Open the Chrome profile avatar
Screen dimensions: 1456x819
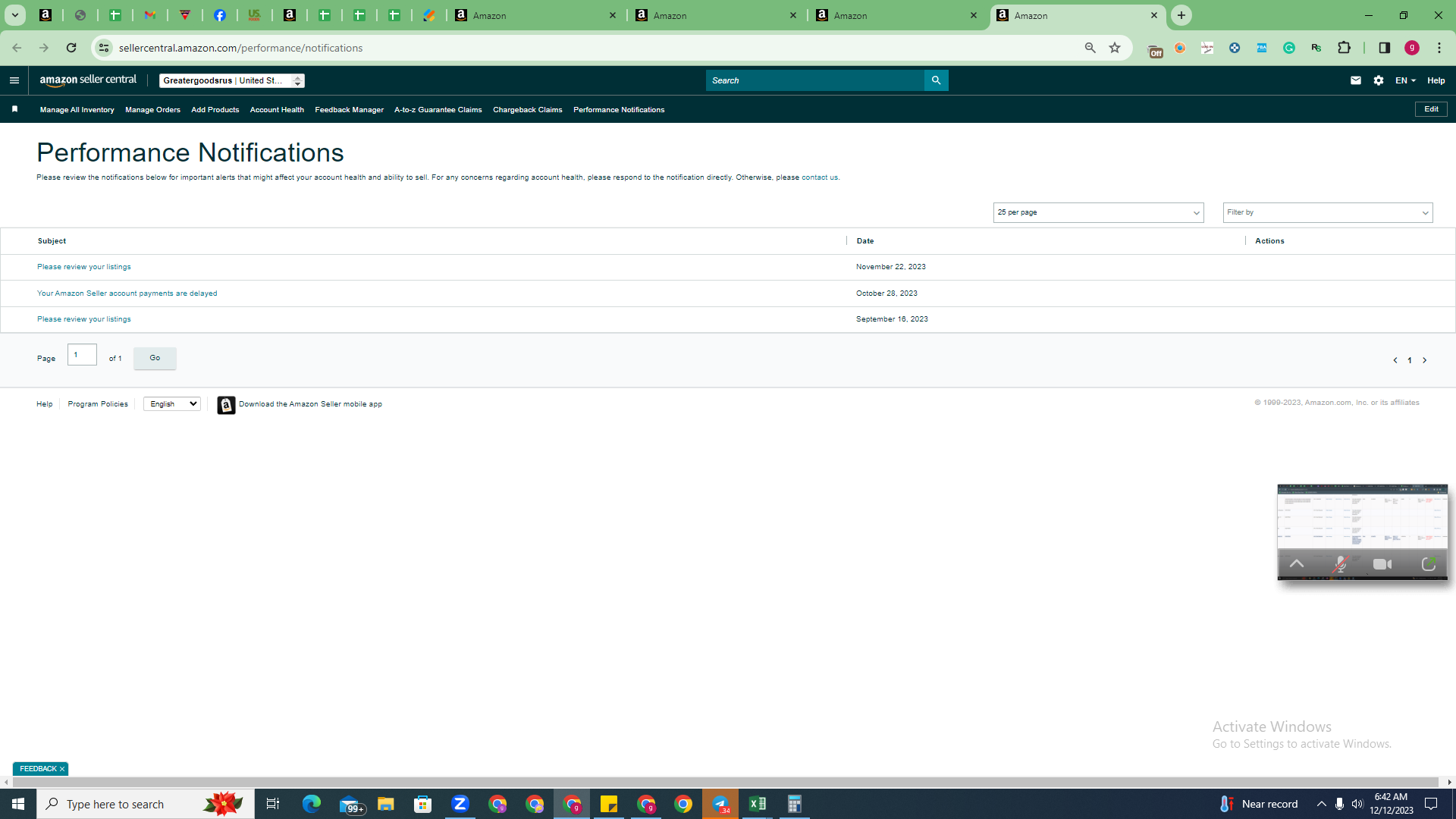(1412, 48)
